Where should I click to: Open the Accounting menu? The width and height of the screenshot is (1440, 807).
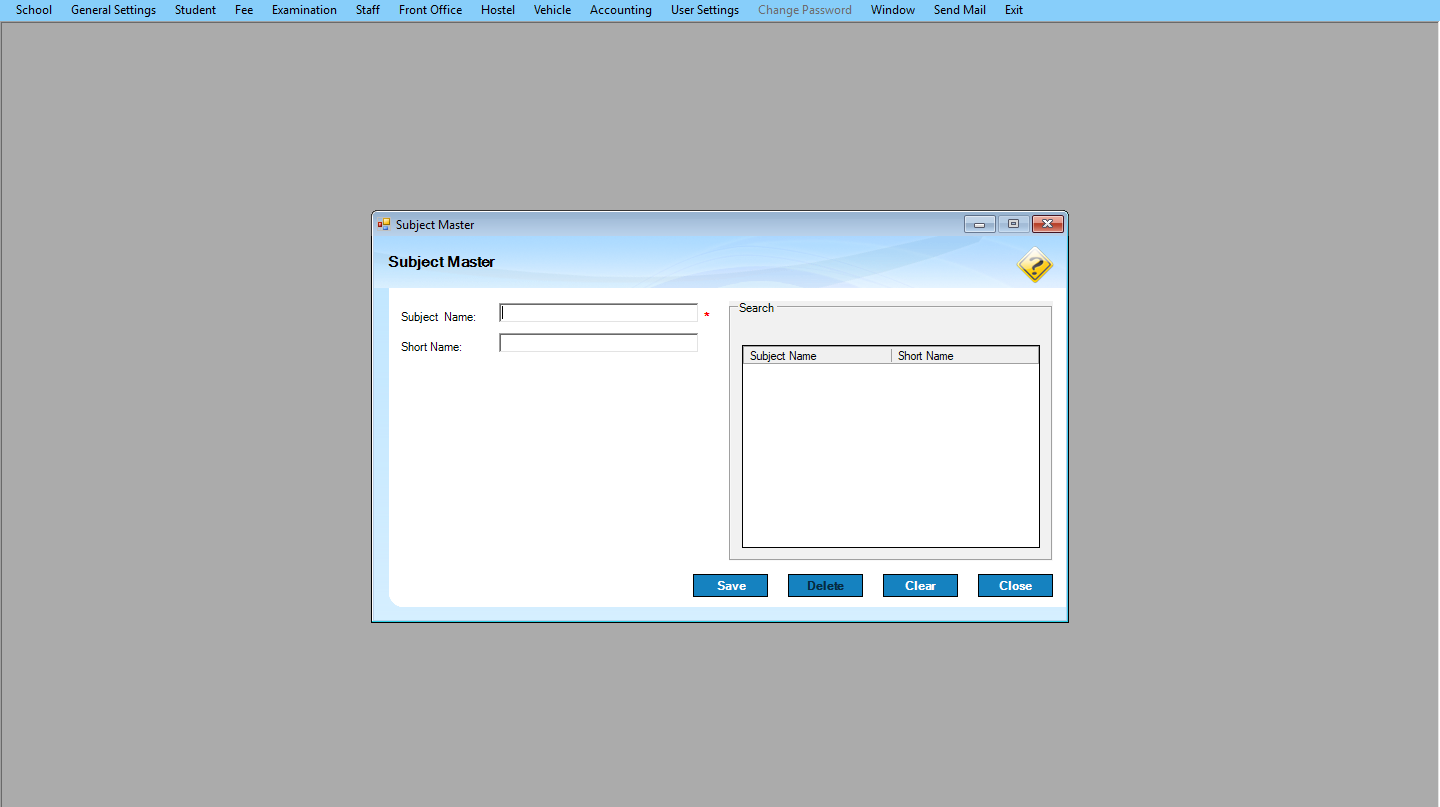(x=620, y=10)
